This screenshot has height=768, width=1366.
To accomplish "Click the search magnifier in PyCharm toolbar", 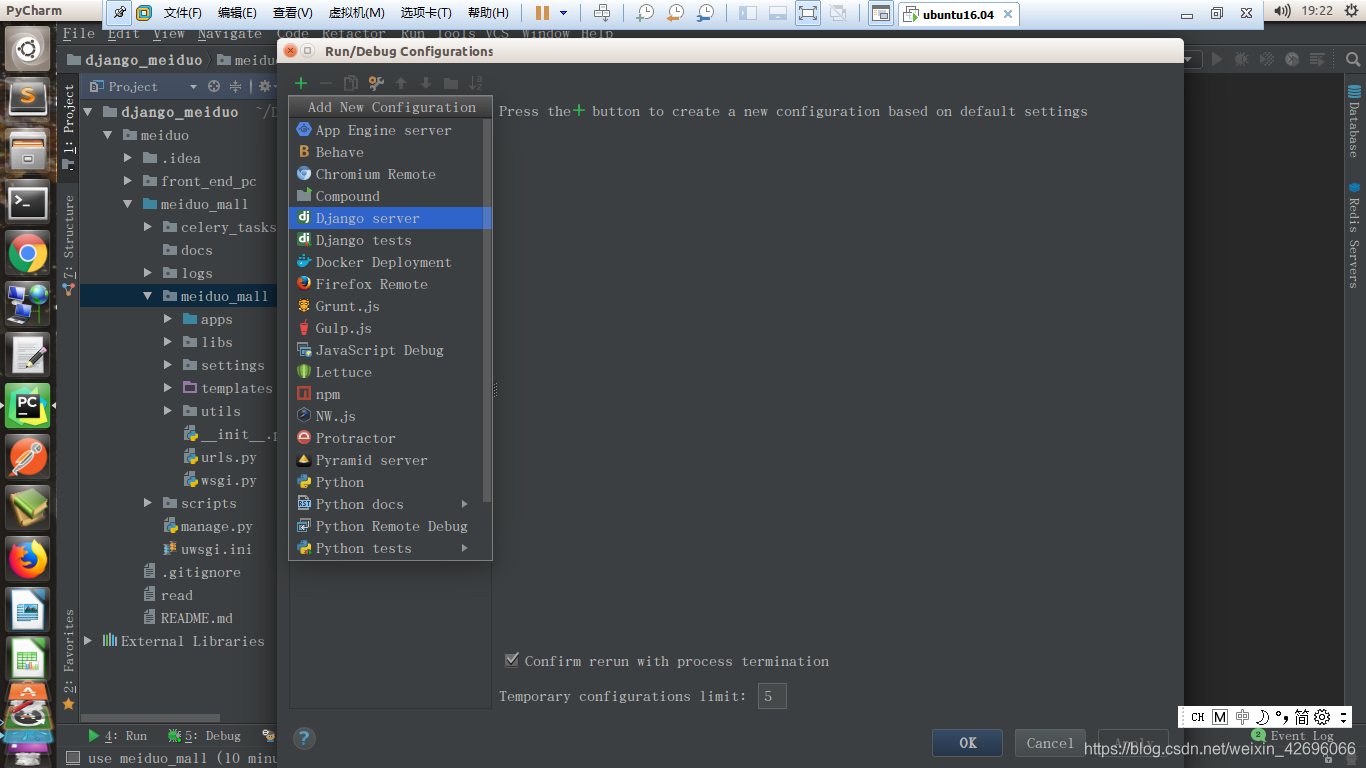I will click(x=1350, y=58).
